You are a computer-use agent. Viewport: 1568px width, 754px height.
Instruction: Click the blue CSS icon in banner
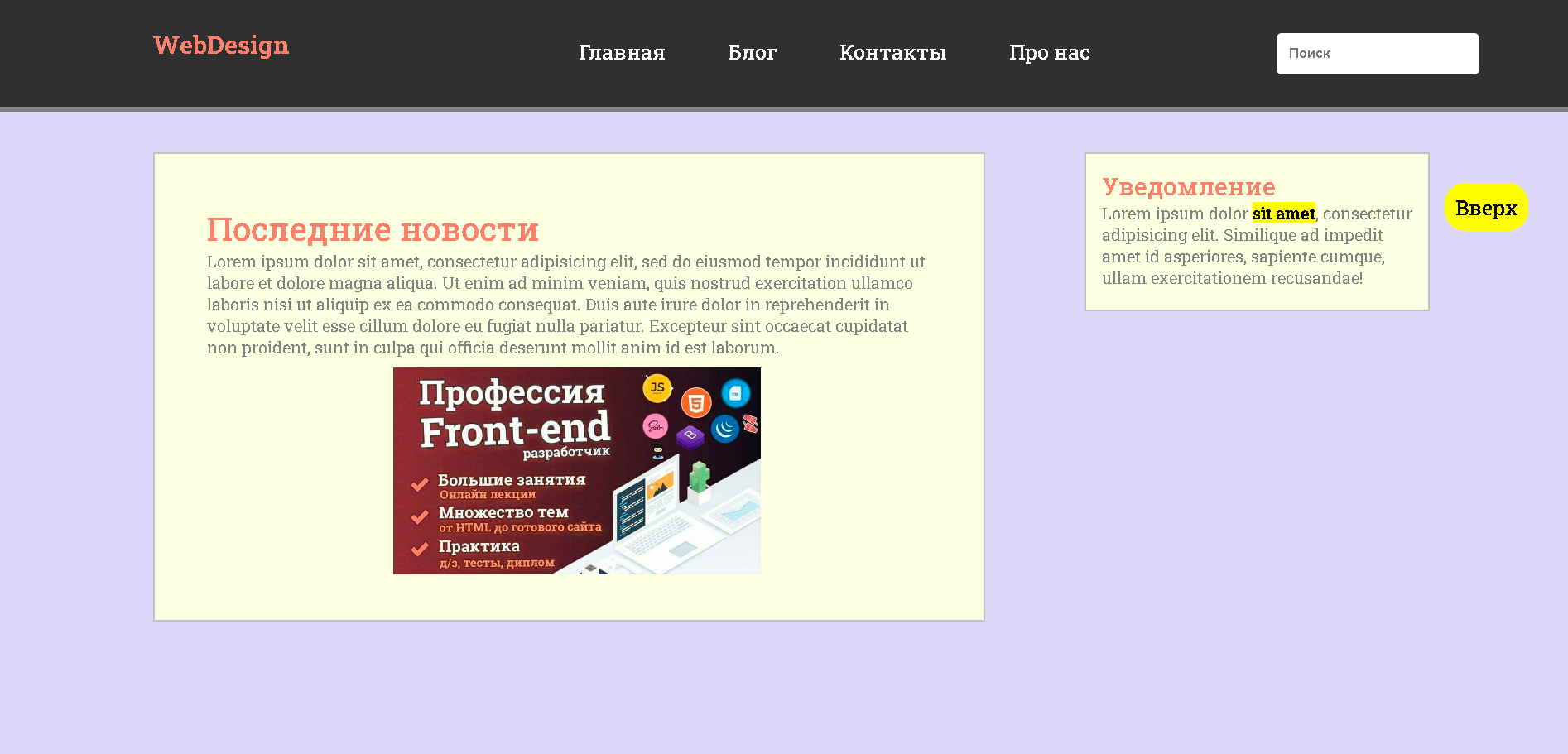tap(735, 393)
